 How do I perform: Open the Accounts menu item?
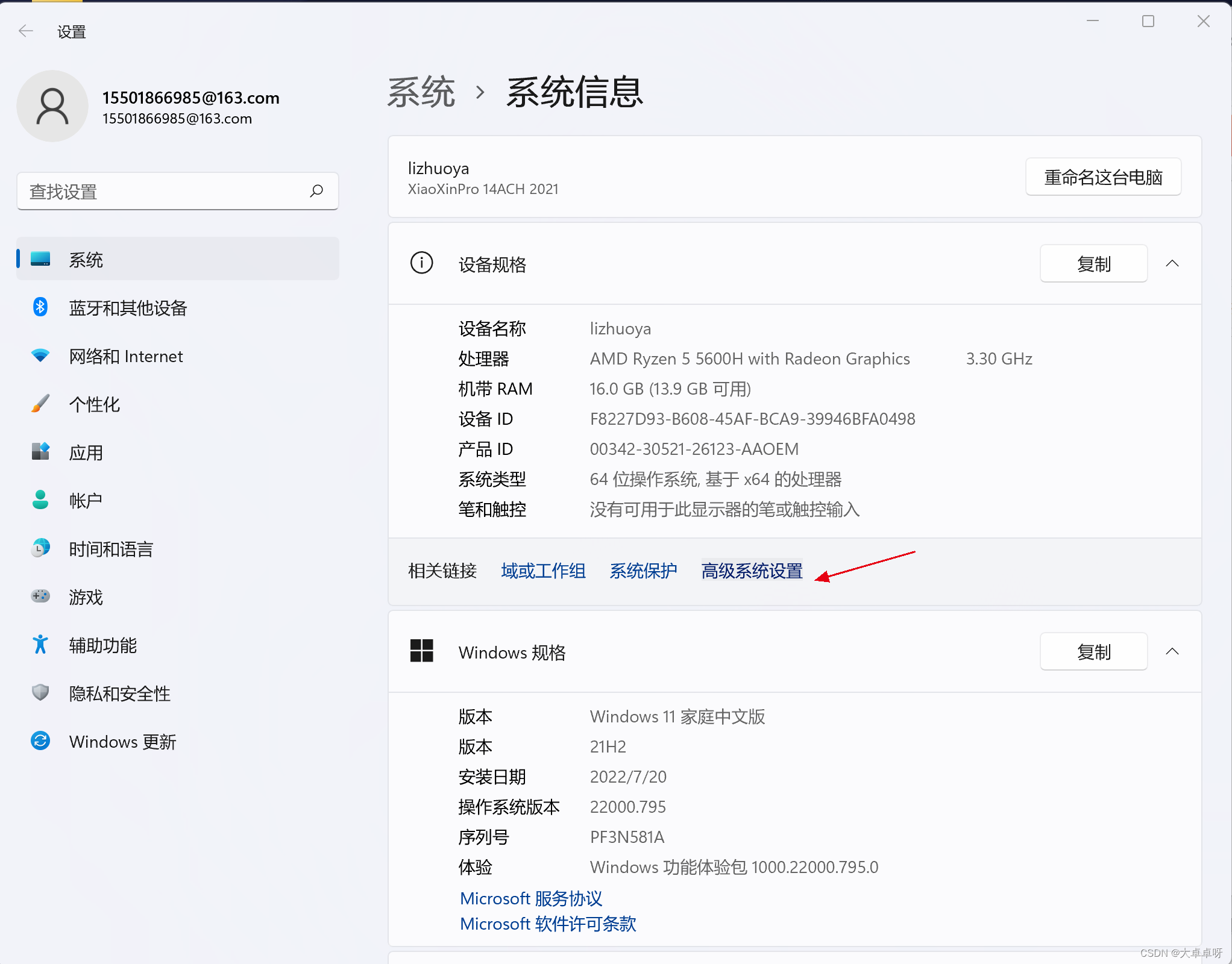pyautogui.click(x=85, y=501)
